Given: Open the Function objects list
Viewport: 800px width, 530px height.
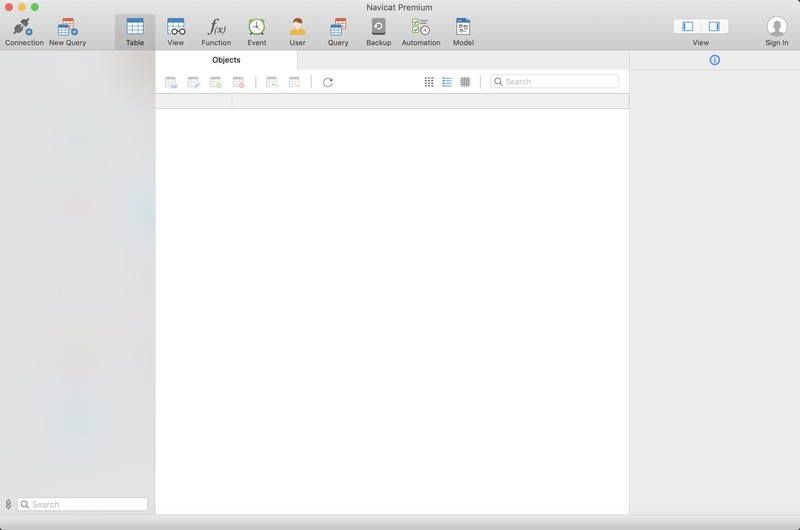Looking at the screenshot, I should click(x=216, y=32).
